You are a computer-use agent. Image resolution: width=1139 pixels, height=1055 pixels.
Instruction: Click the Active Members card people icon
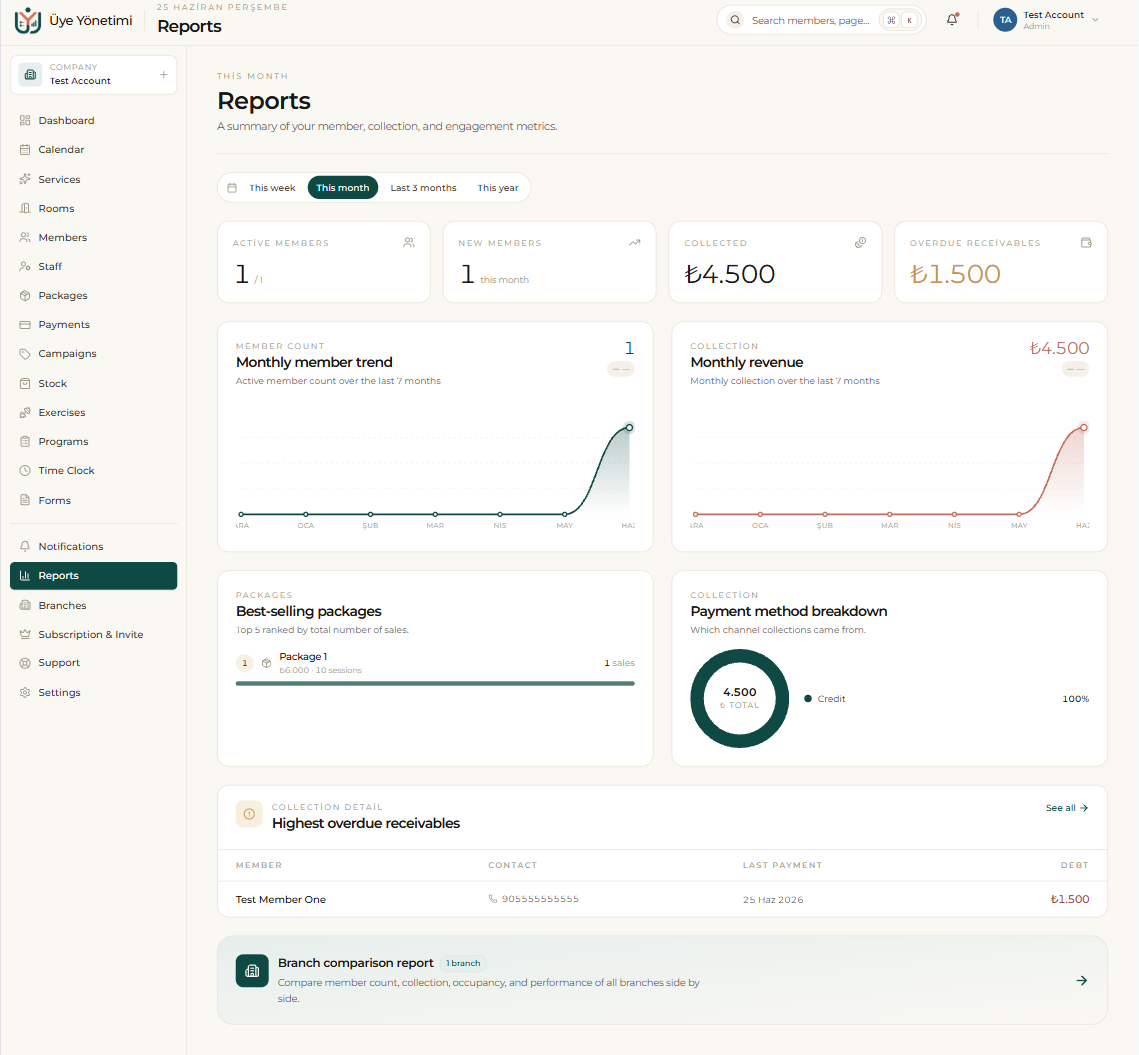tap(409, 243)
